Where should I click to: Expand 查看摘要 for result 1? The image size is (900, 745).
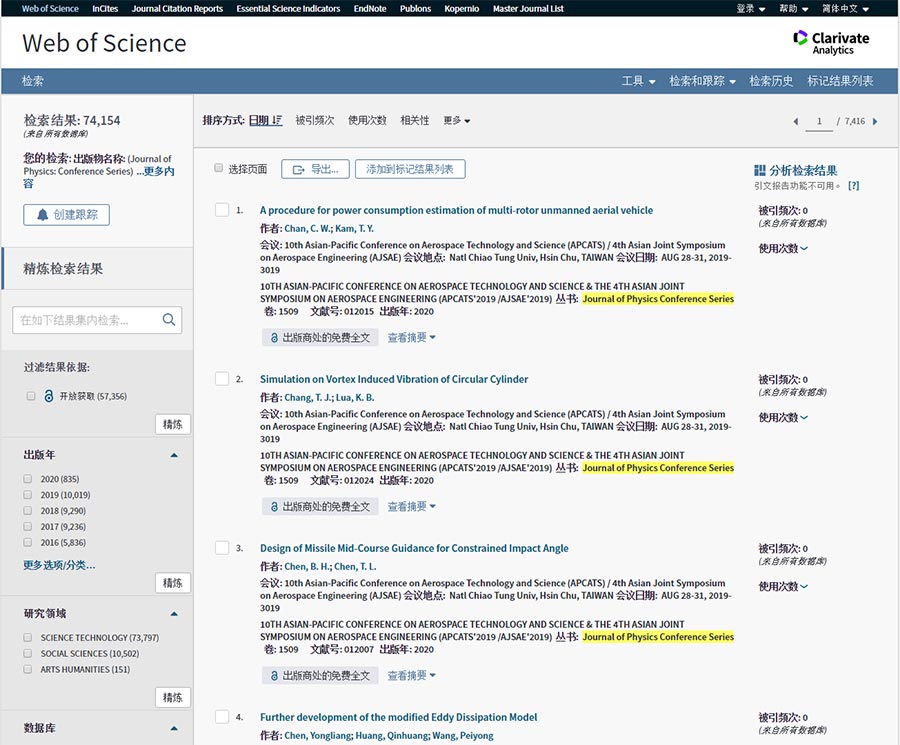(x=412, y=337)
